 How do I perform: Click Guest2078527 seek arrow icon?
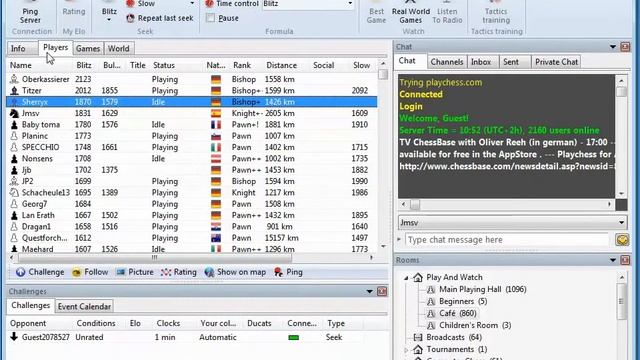(14, 337)
